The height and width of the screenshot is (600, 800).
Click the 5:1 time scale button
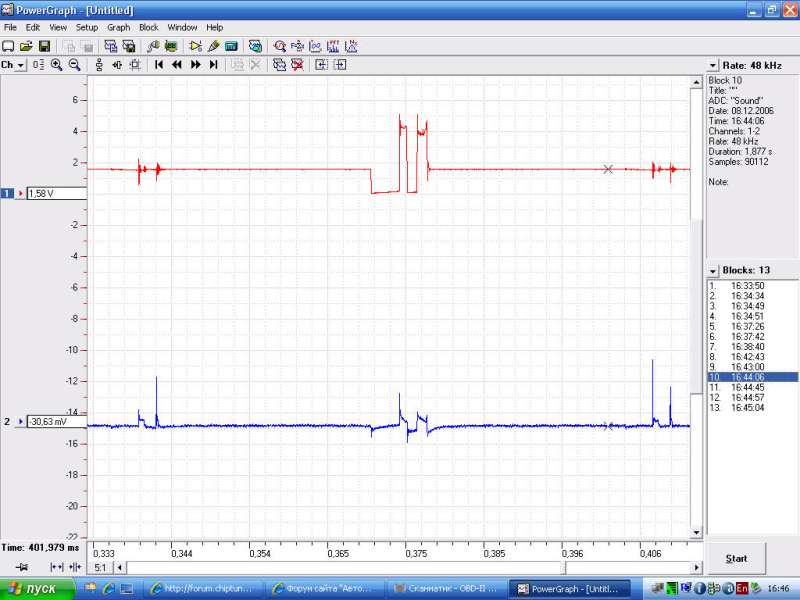coord(101,567)
